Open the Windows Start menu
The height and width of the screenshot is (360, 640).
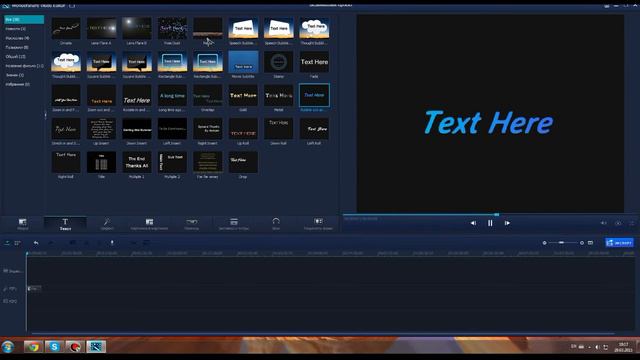click(x=8, y=347)
